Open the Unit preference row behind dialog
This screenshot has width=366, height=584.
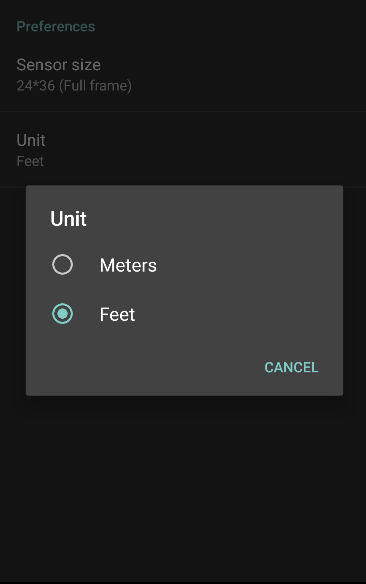pos(183,149)
